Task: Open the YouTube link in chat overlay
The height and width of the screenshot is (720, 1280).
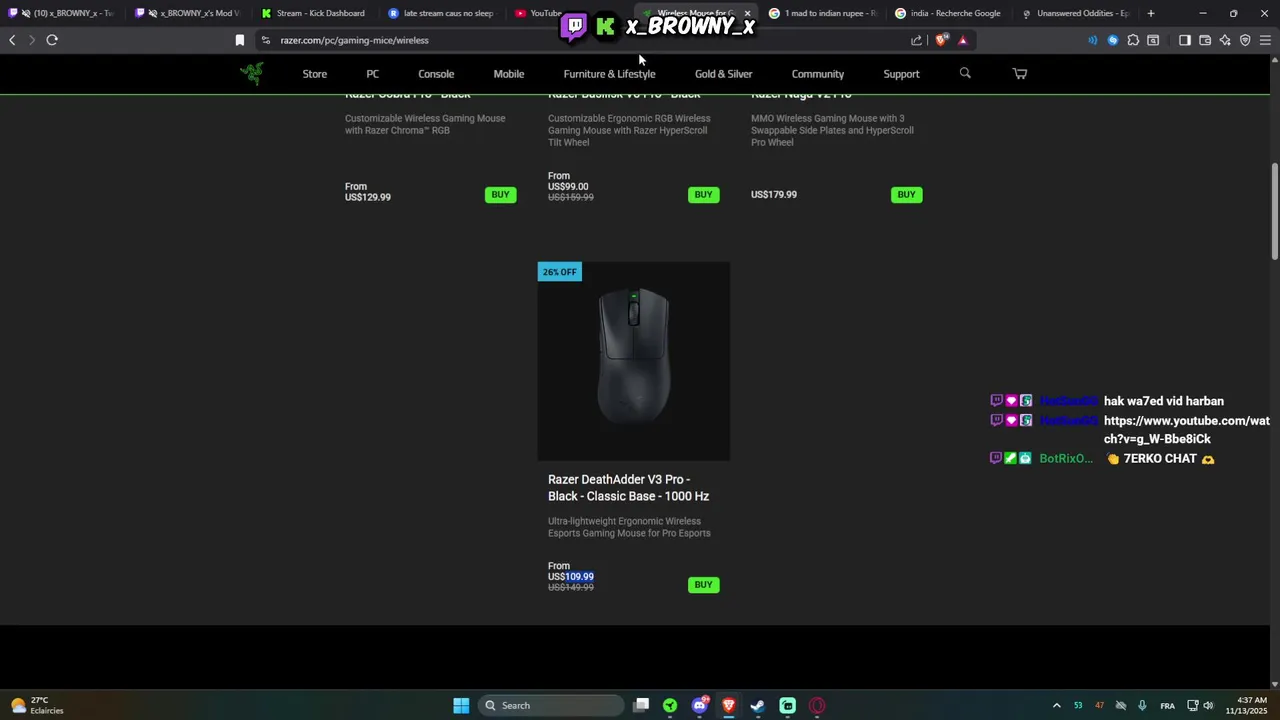Action: click(x=1187, y=430)
